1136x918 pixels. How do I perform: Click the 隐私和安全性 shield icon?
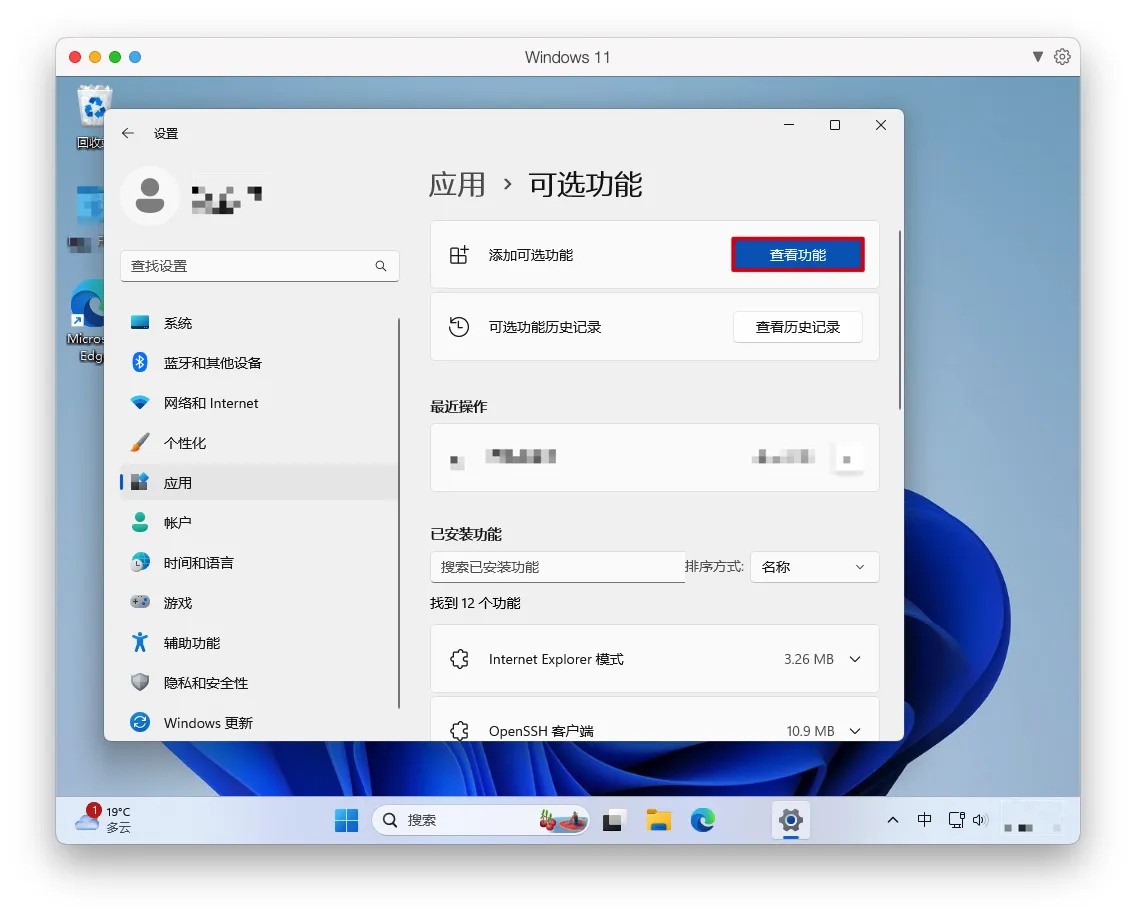click(140, 683)
